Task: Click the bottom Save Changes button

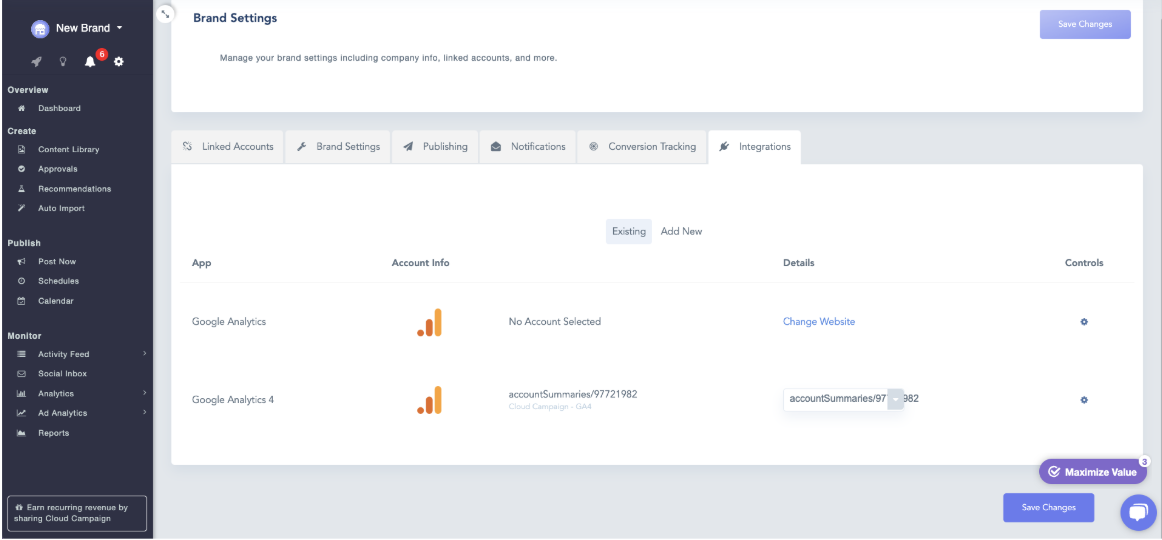Action: (1047, 508)
